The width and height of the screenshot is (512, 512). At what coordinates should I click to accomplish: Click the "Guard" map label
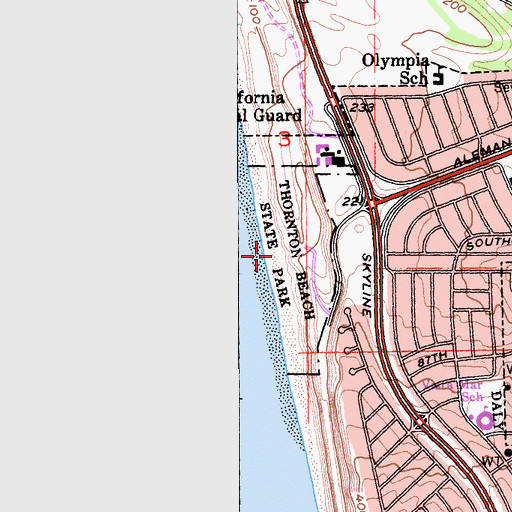277,115
